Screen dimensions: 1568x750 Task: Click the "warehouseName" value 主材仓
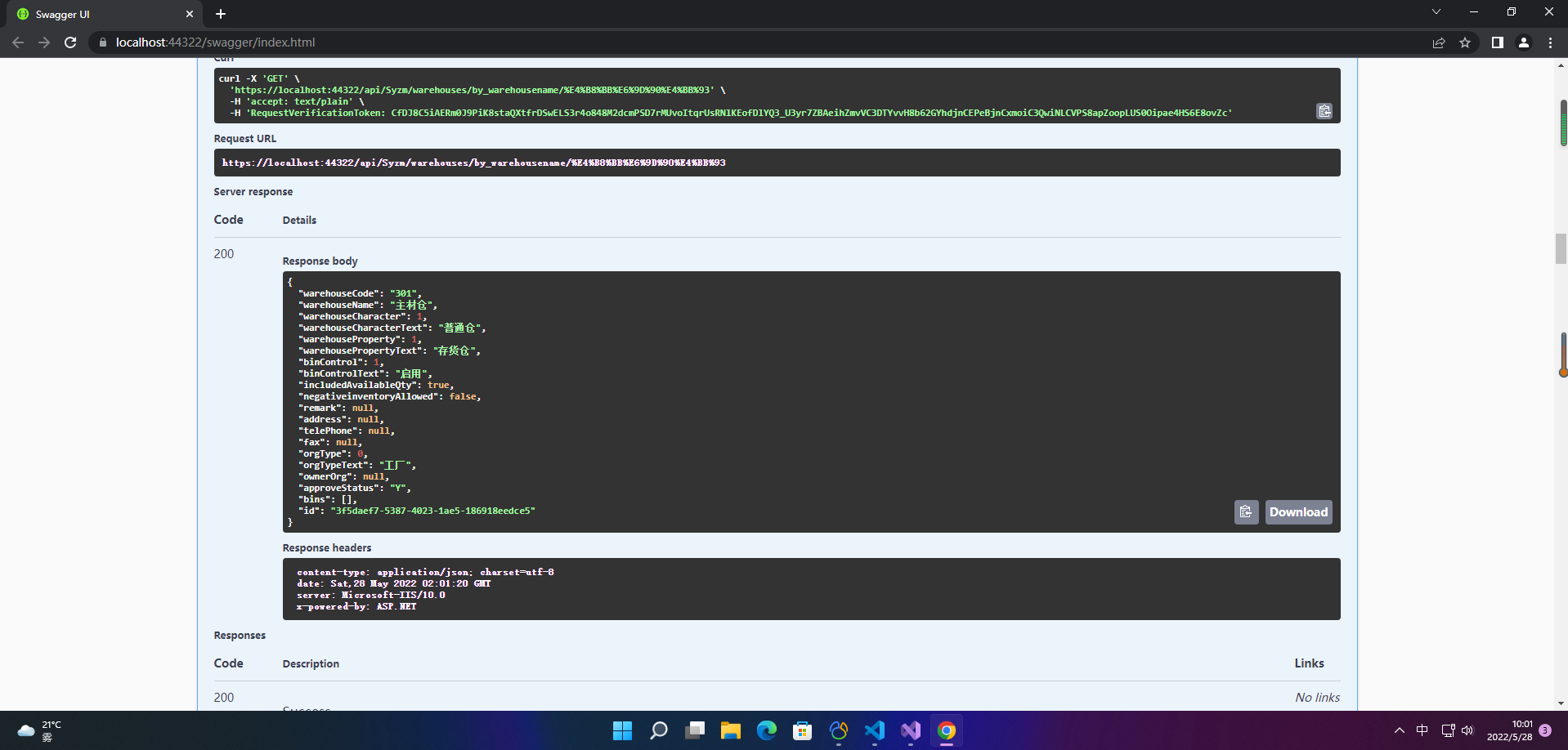[x=411, y=305]
